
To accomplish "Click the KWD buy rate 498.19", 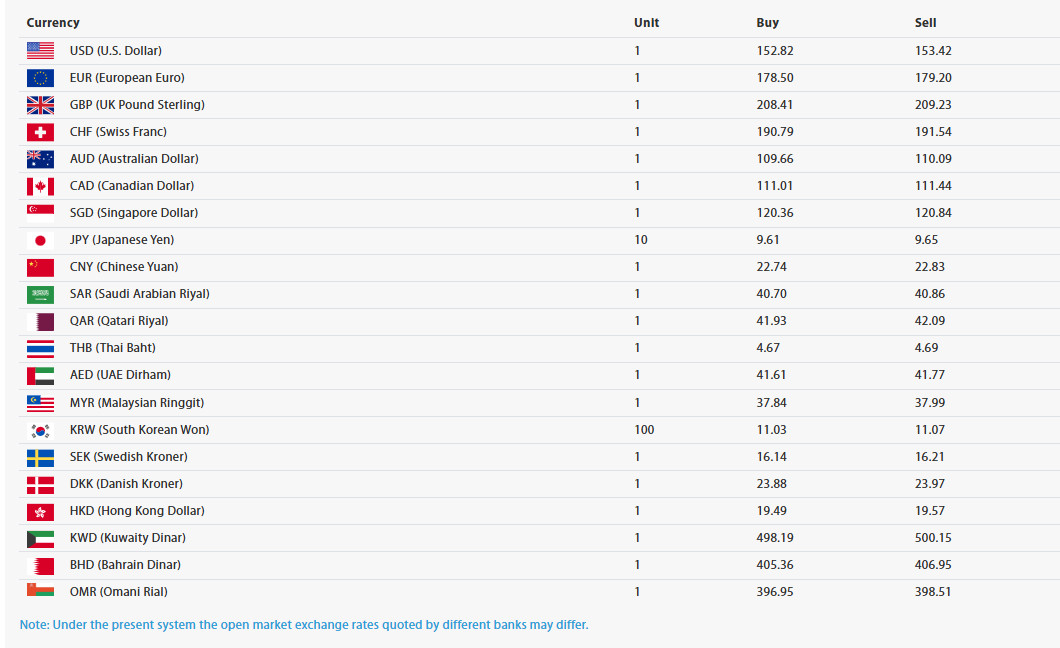I will point(775,538).
